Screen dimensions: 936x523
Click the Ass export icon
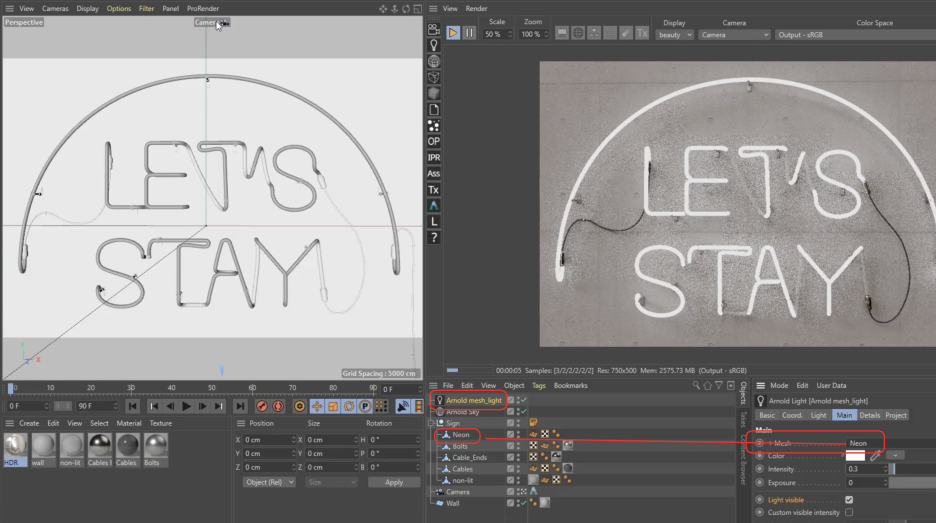[434, 174]
